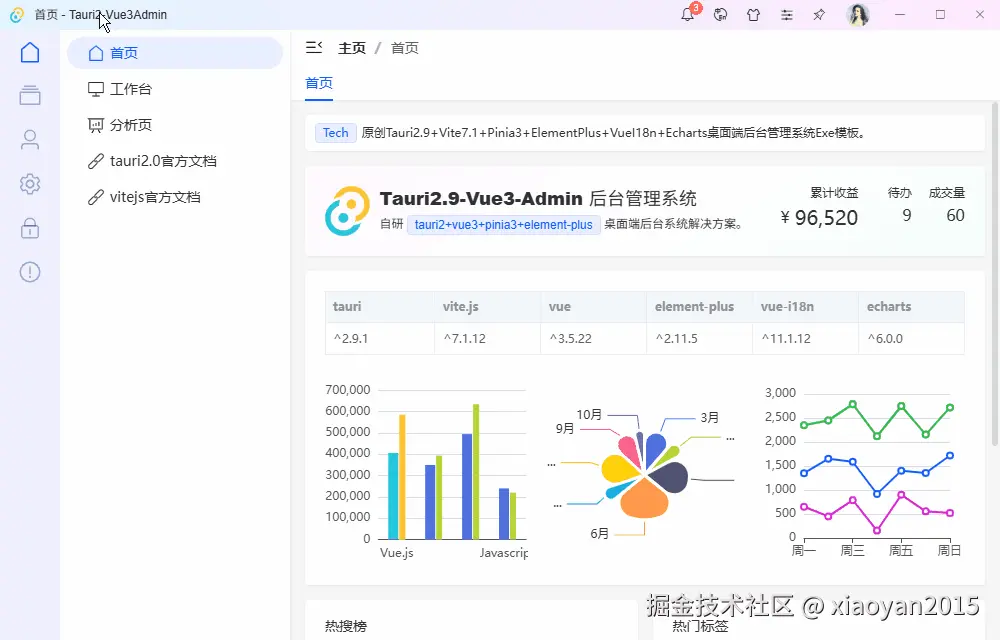This screenshot has width=1000, height=640.
Task: Switch to the 首页 tab below breadcrumb
Action: [318, 86]
